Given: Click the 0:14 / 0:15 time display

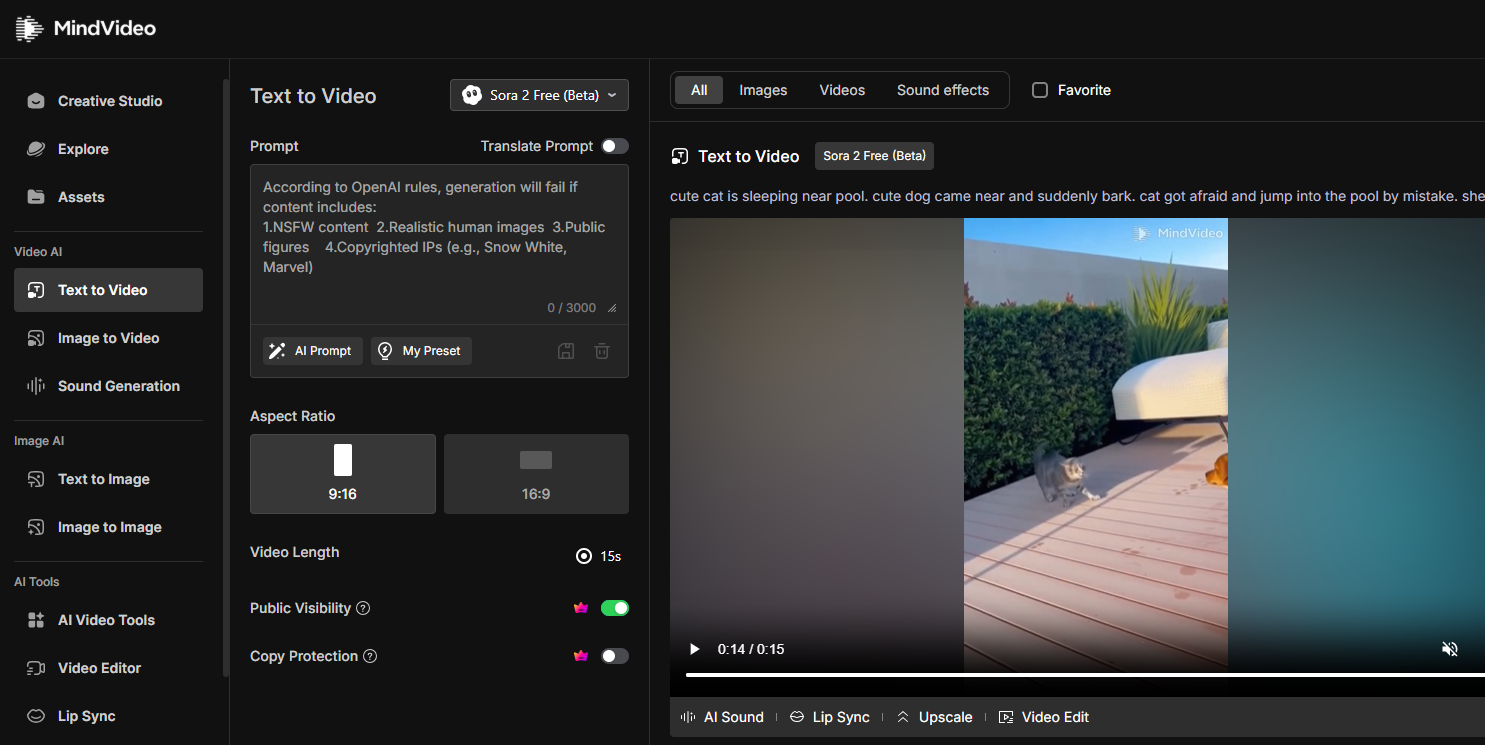Looking at the screenshot, I should [751, 649].
